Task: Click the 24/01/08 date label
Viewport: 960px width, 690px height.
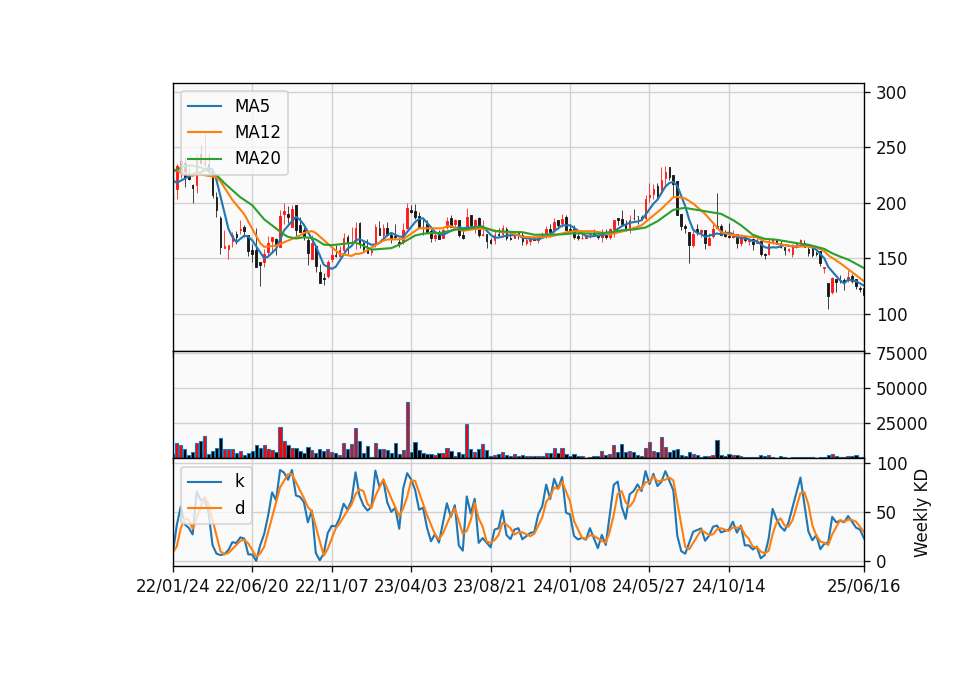Action: click(x=569, y=586)
